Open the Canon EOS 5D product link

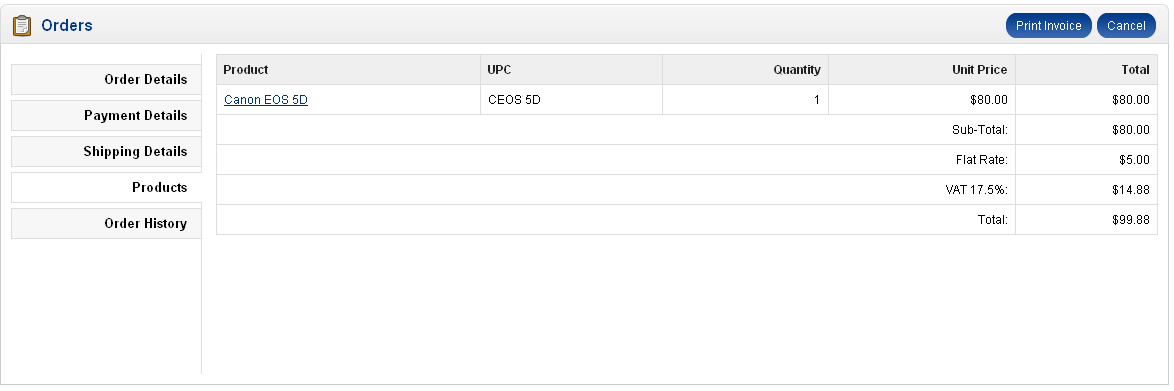click(x=266, y=100)
